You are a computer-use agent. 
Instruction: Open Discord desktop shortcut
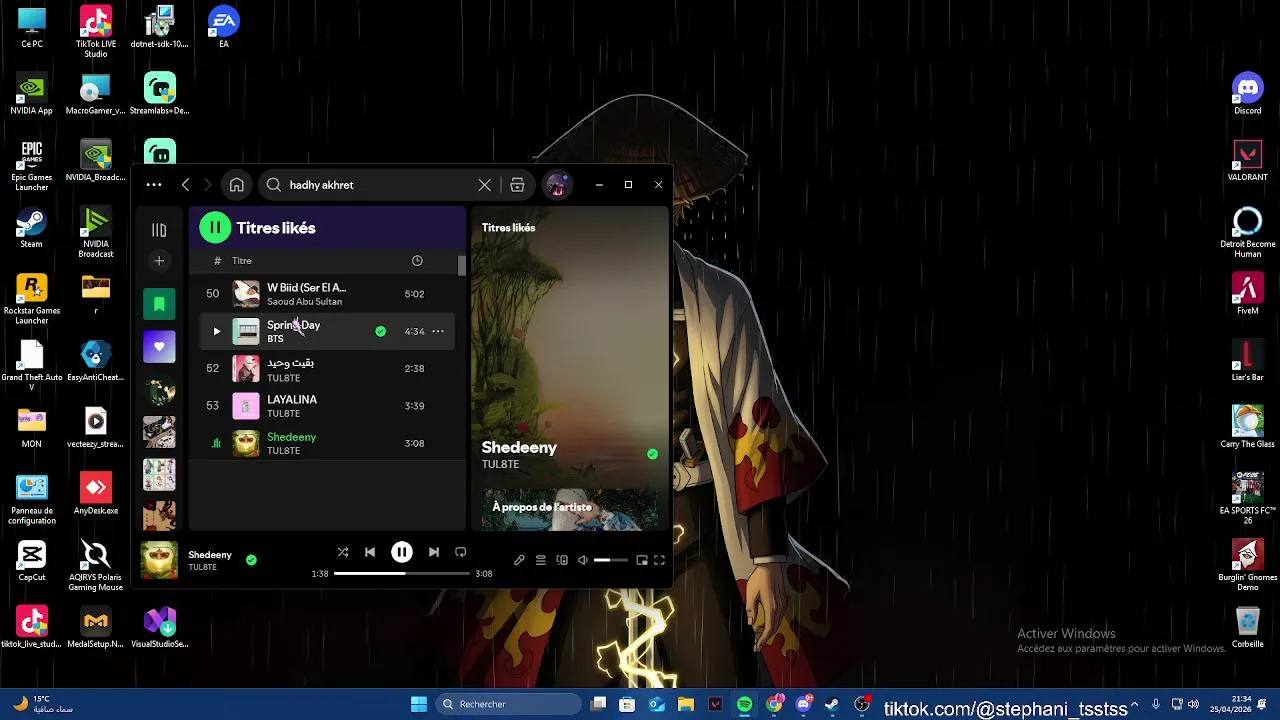[1247, 94]
